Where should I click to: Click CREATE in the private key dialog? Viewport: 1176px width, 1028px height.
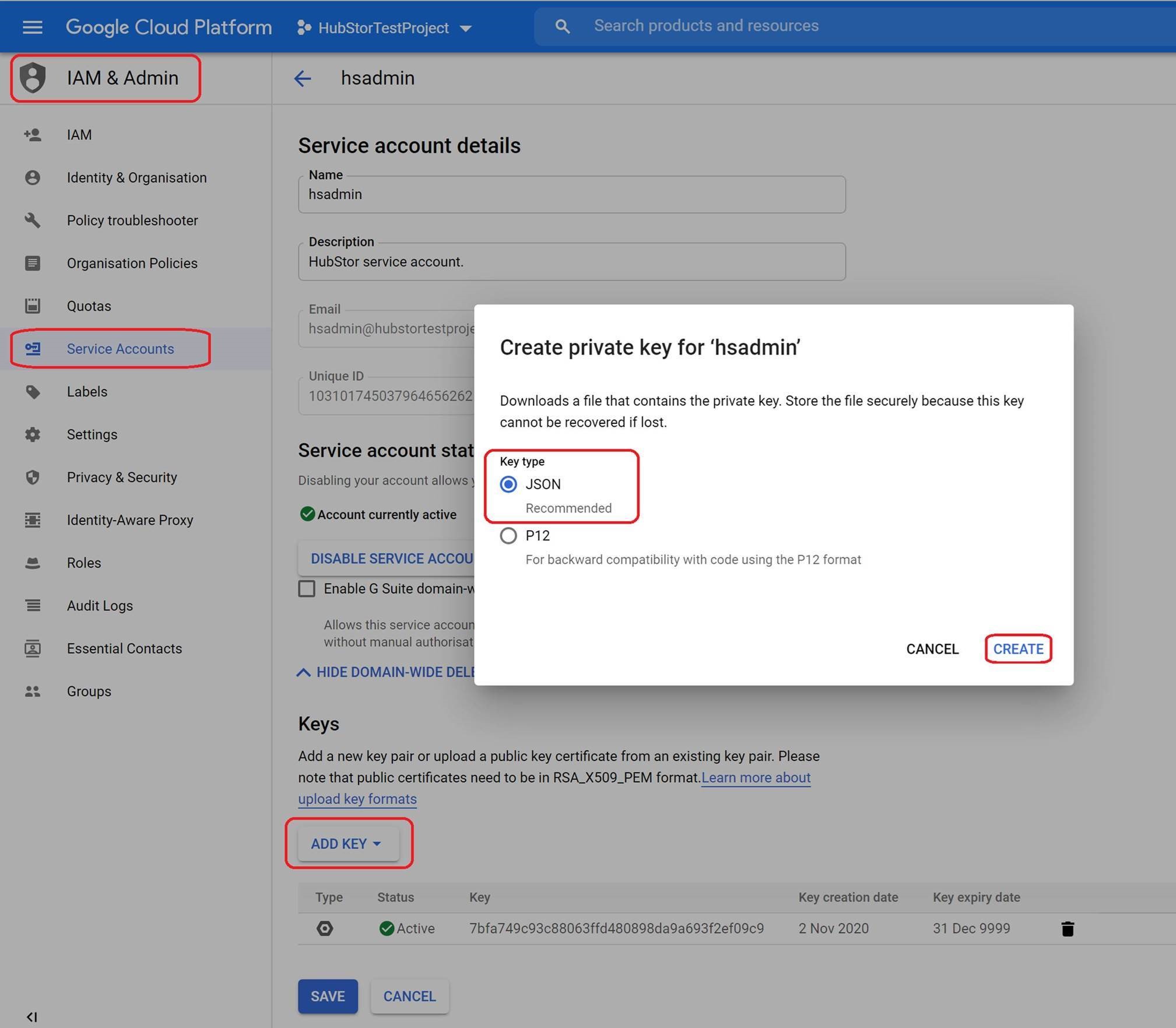pos(1017,649)
